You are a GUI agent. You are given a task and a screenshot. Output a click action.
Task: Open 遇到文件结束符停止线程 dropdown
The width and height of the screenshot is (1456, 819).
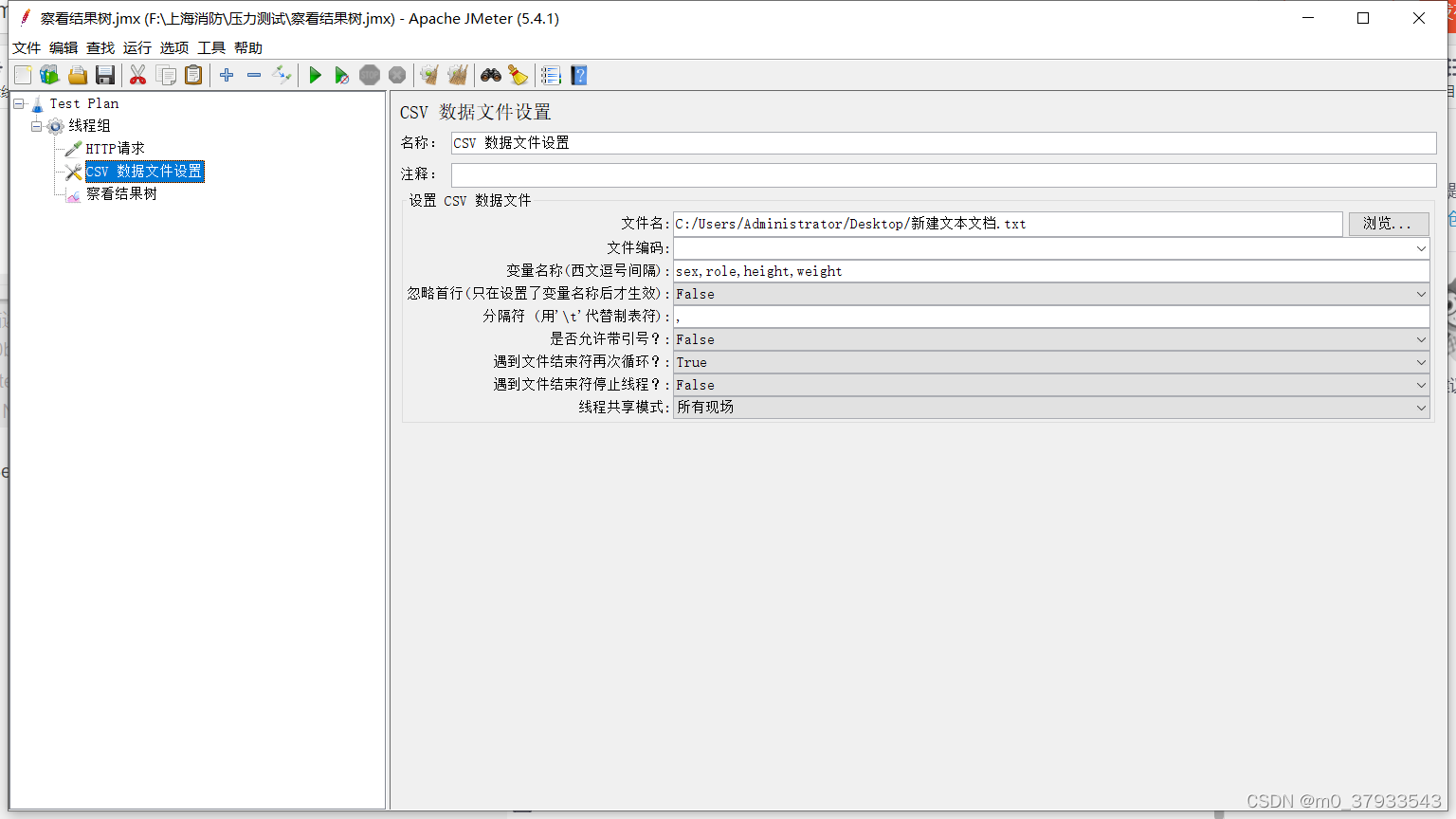pyautogui.click(x=1051, y=385)
